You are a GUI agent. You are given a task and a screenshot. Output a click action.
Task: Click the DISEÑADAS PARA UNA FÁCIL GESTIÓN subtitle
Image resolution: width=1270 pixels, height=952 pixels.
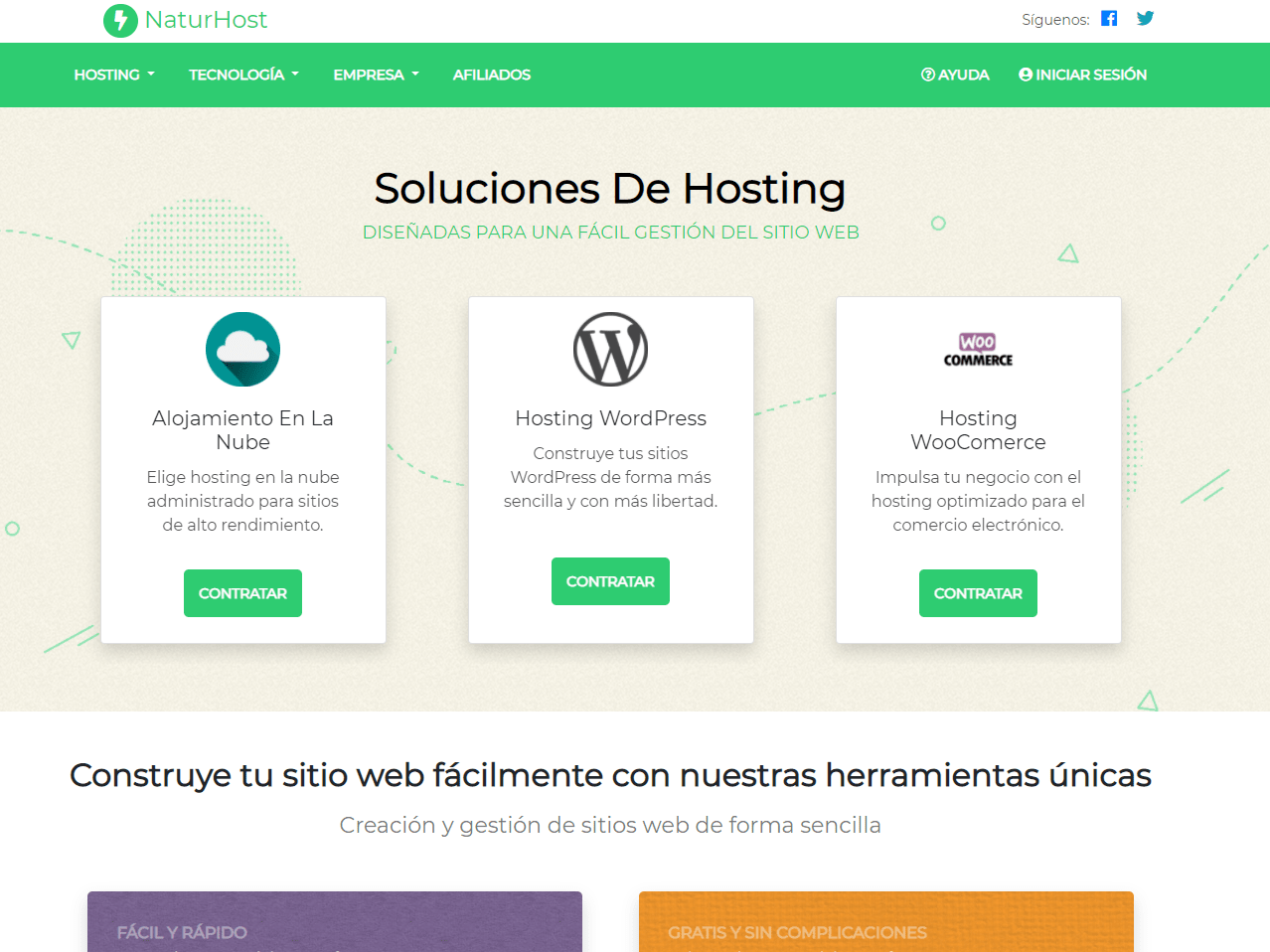pos(610,232)
